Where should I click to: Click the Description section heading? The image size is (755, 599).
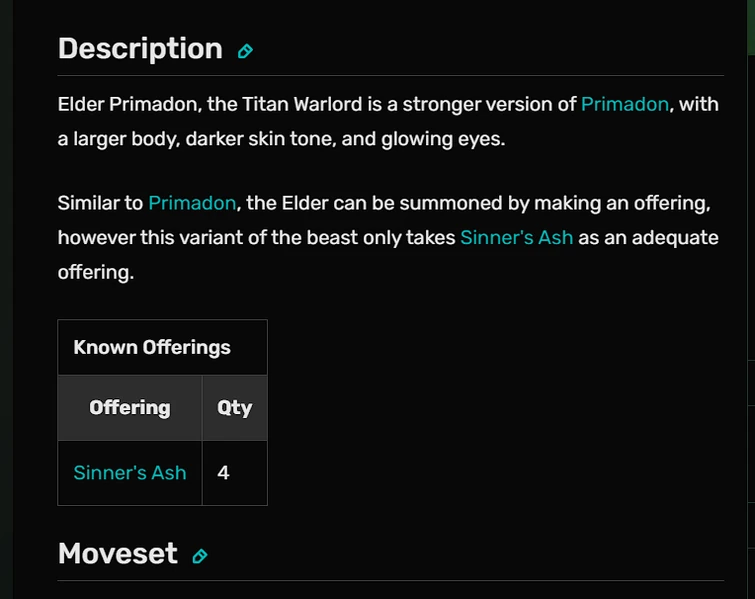(x=140, y=49)
